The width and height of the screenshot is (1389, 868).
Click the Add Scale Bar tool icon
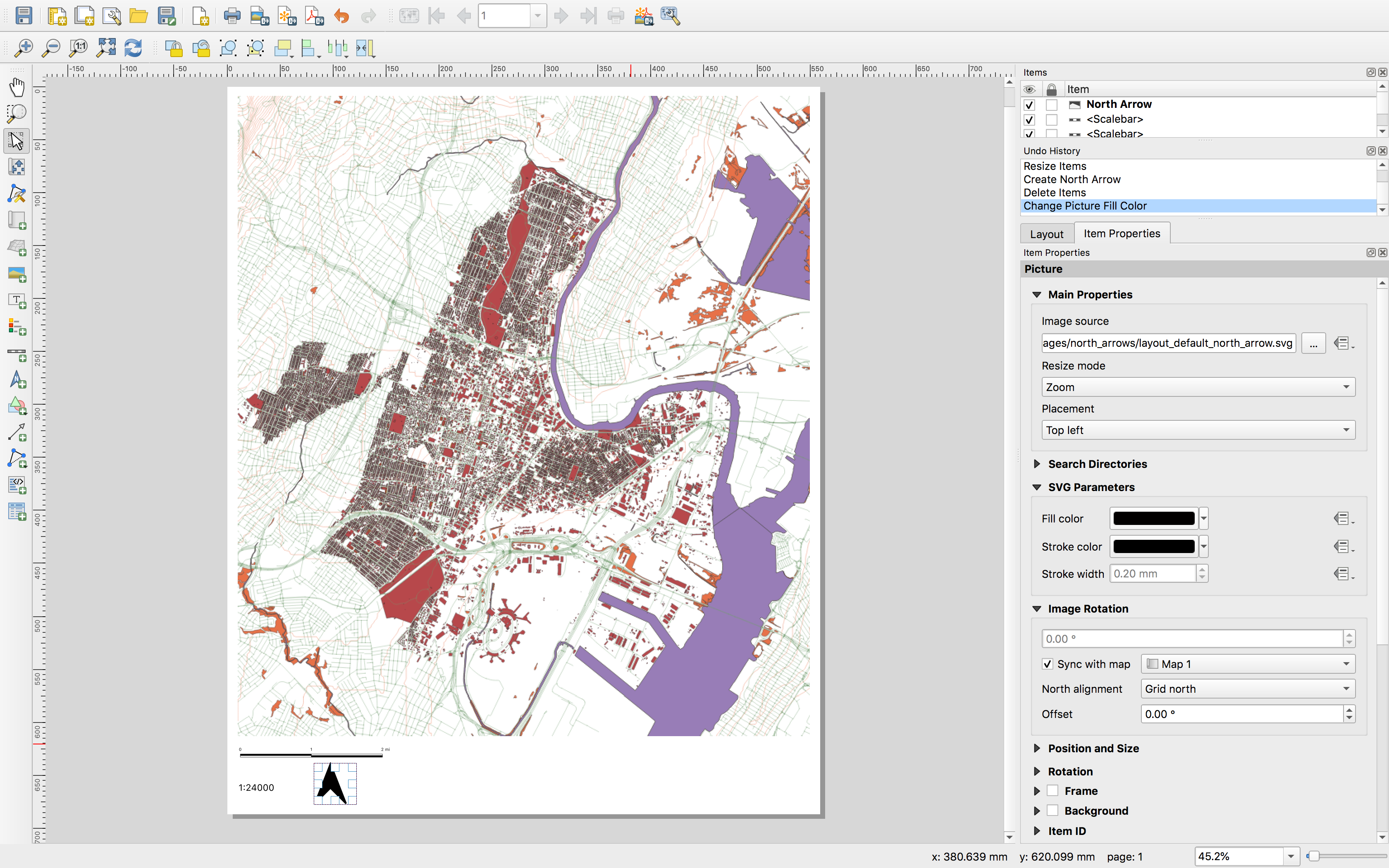[17, 354]
